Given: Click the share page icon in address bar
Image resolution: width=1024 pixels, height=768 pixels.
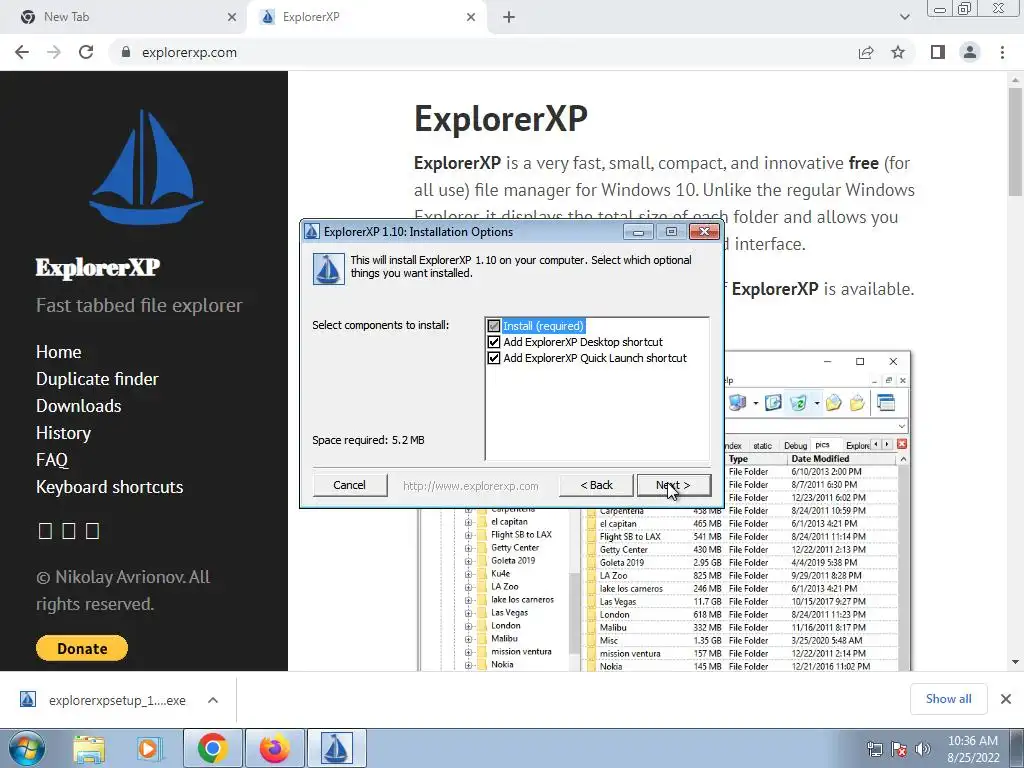Looking at the screenshot, I should [866, 53].
